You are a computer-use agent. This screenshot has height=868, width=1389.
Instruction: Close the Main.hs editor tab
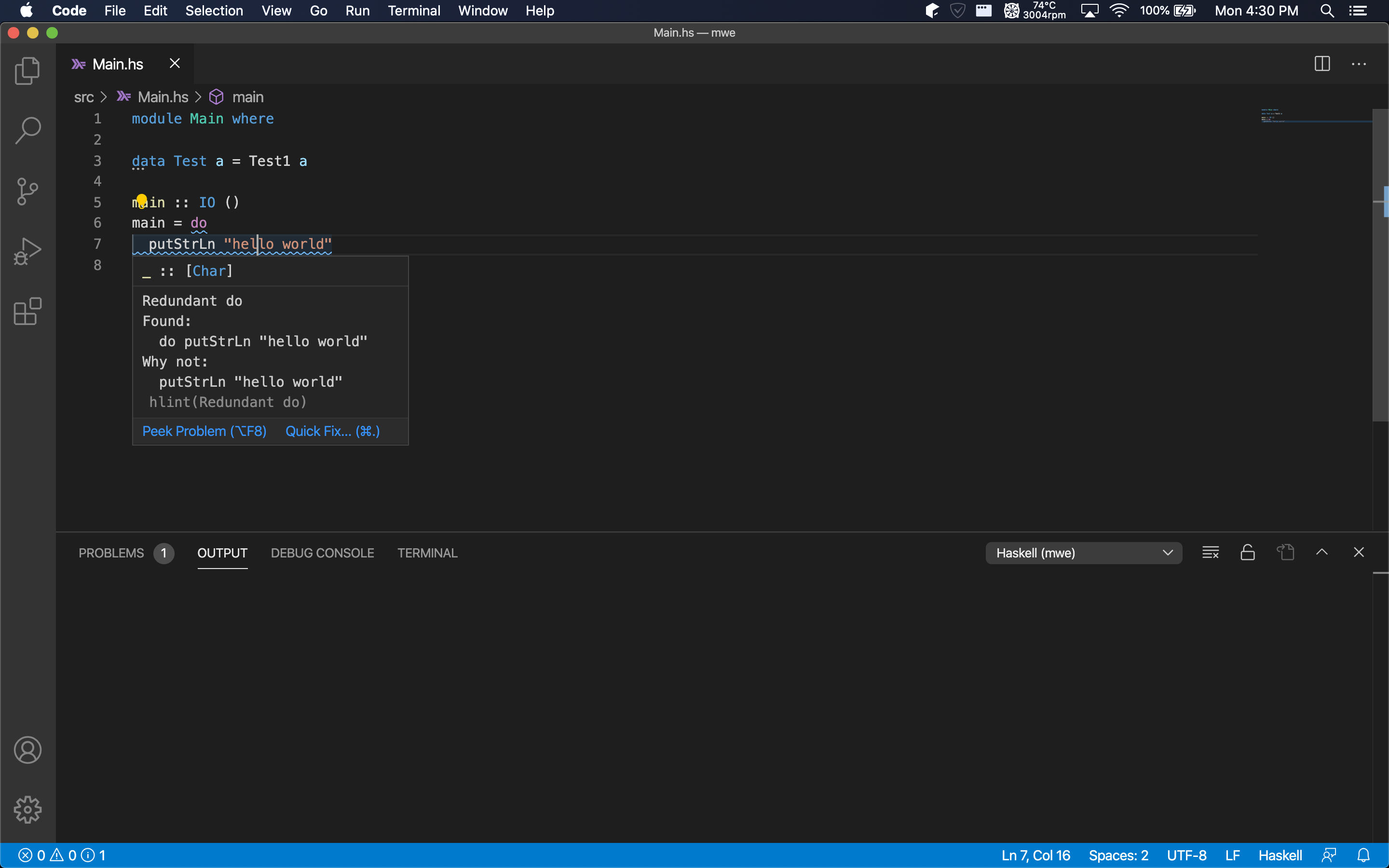(x=175, y=63)
